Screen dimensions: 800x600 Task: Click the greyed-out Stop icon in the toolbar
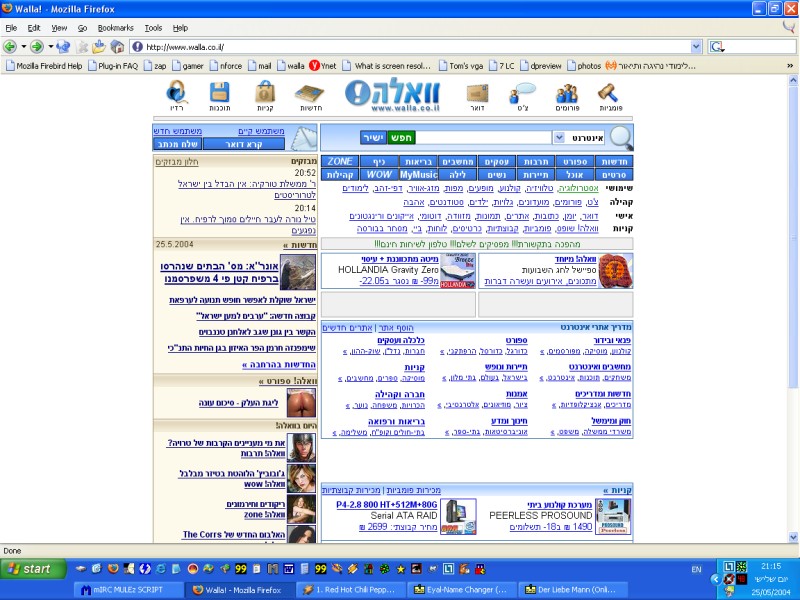pos(82,47)
